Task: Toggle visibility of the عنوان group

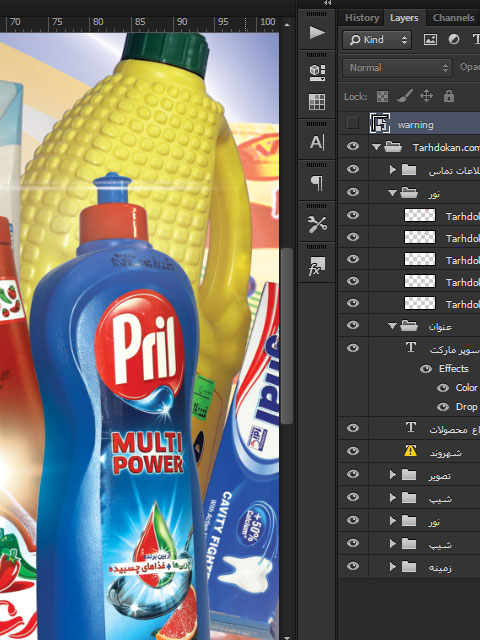Action: pyautogui.click(x=353, y=325)
